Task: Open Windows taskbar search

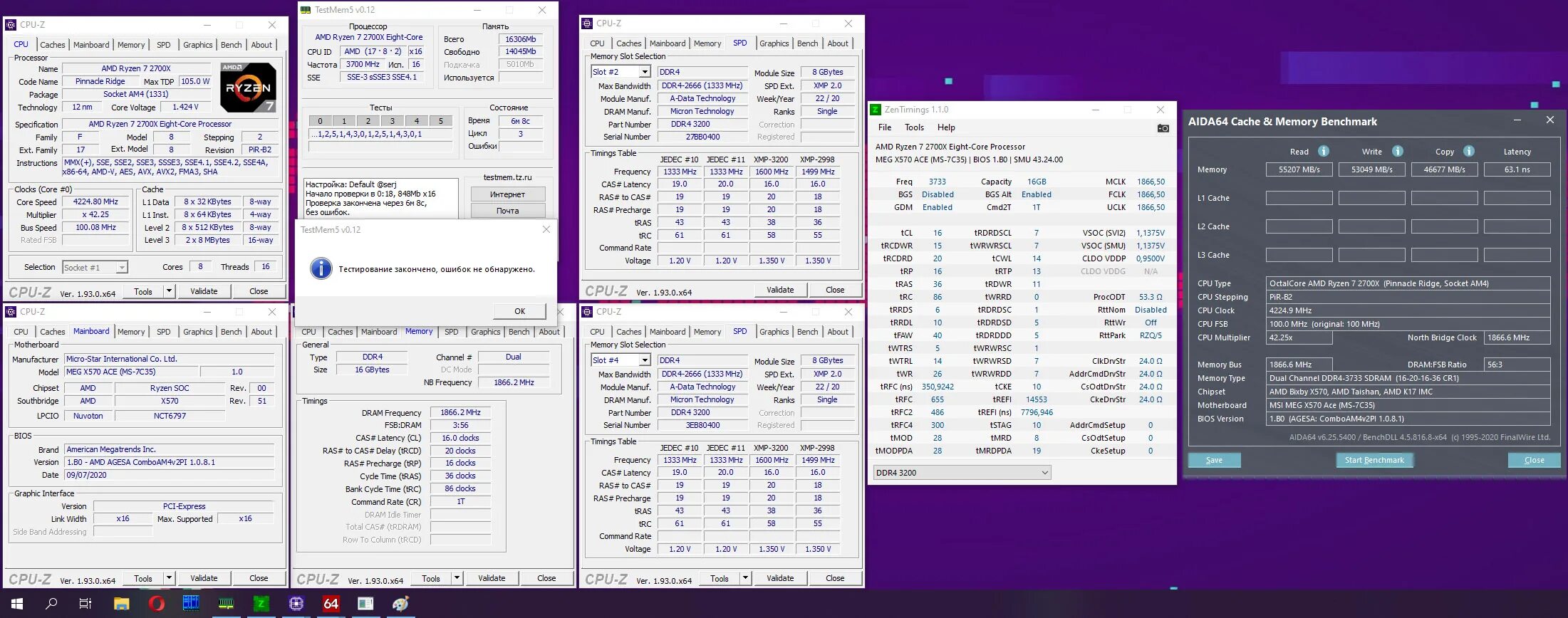Action: (51, 604)
